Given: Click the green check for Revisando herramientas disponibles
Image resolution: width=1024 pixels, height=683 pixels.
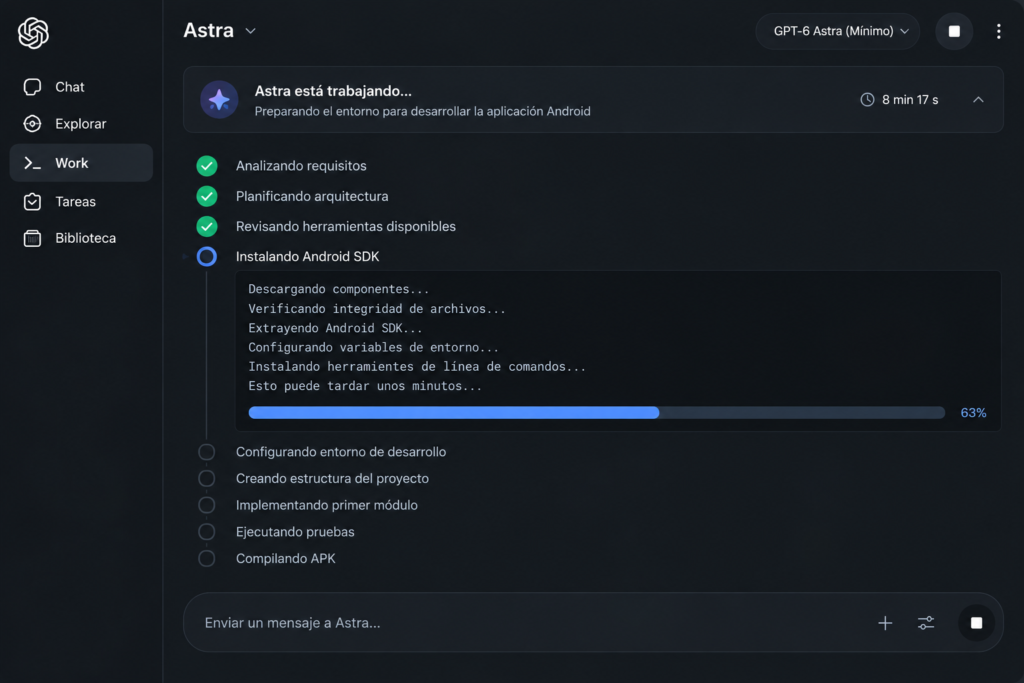Looking at the screenshot, I should (x=207, y=226).
